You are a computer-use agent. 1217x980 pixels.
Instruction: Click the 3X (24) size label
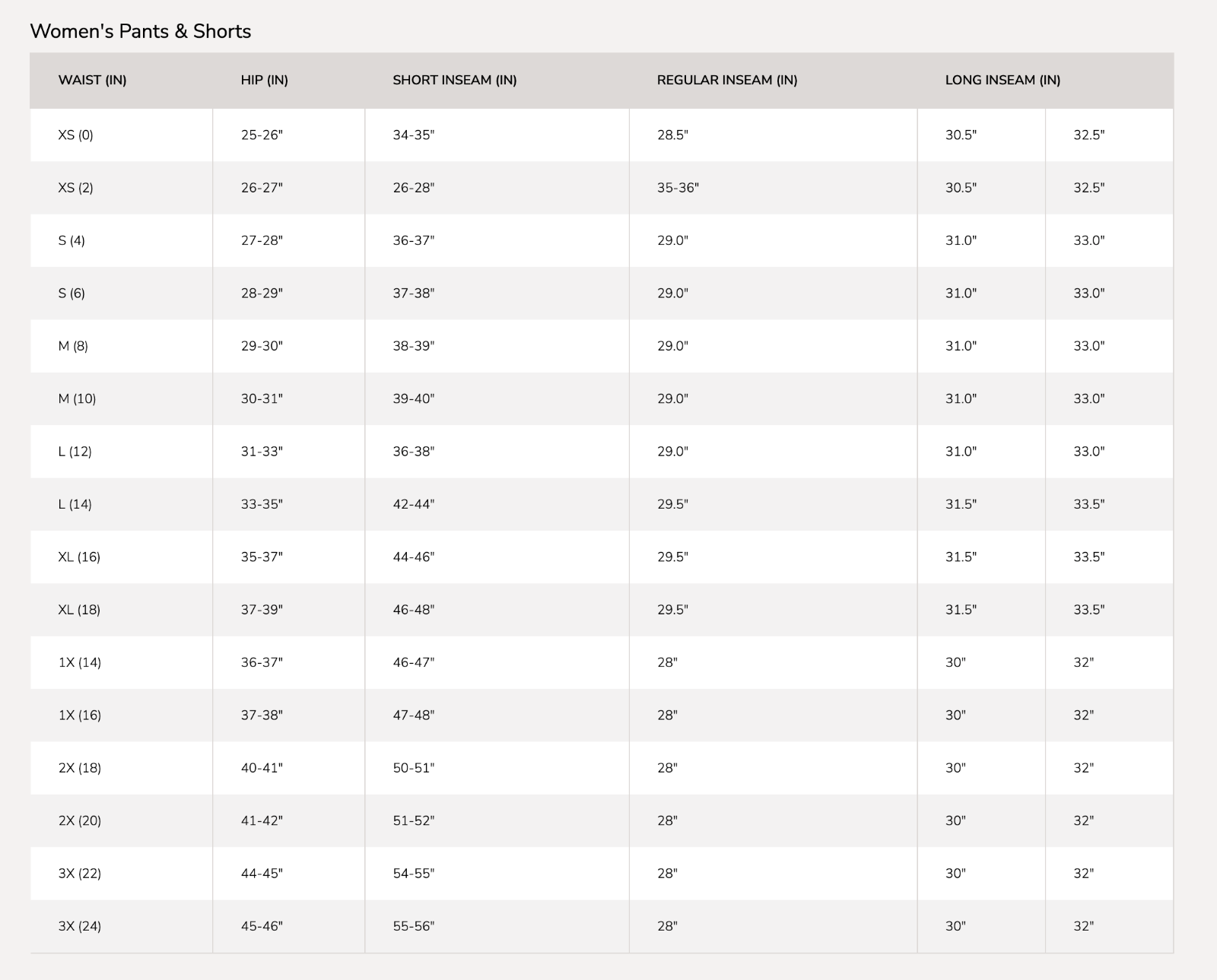[x=79, y=926]
